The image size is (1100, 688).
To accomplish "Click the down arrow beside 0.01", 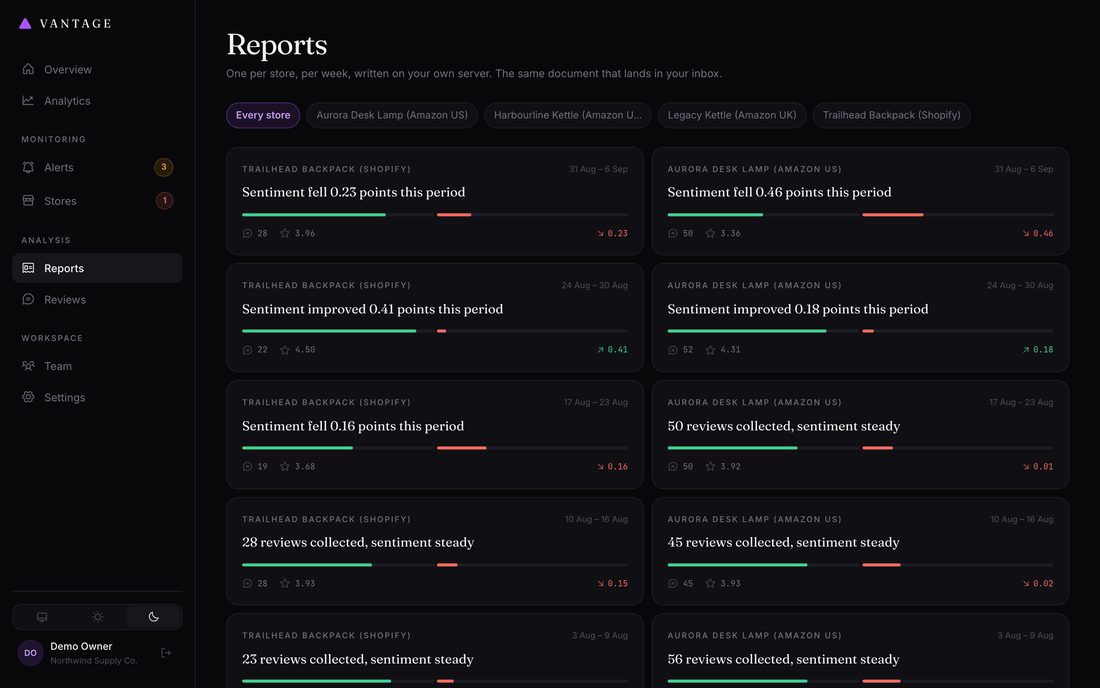I will click(x=1026, y=466).
